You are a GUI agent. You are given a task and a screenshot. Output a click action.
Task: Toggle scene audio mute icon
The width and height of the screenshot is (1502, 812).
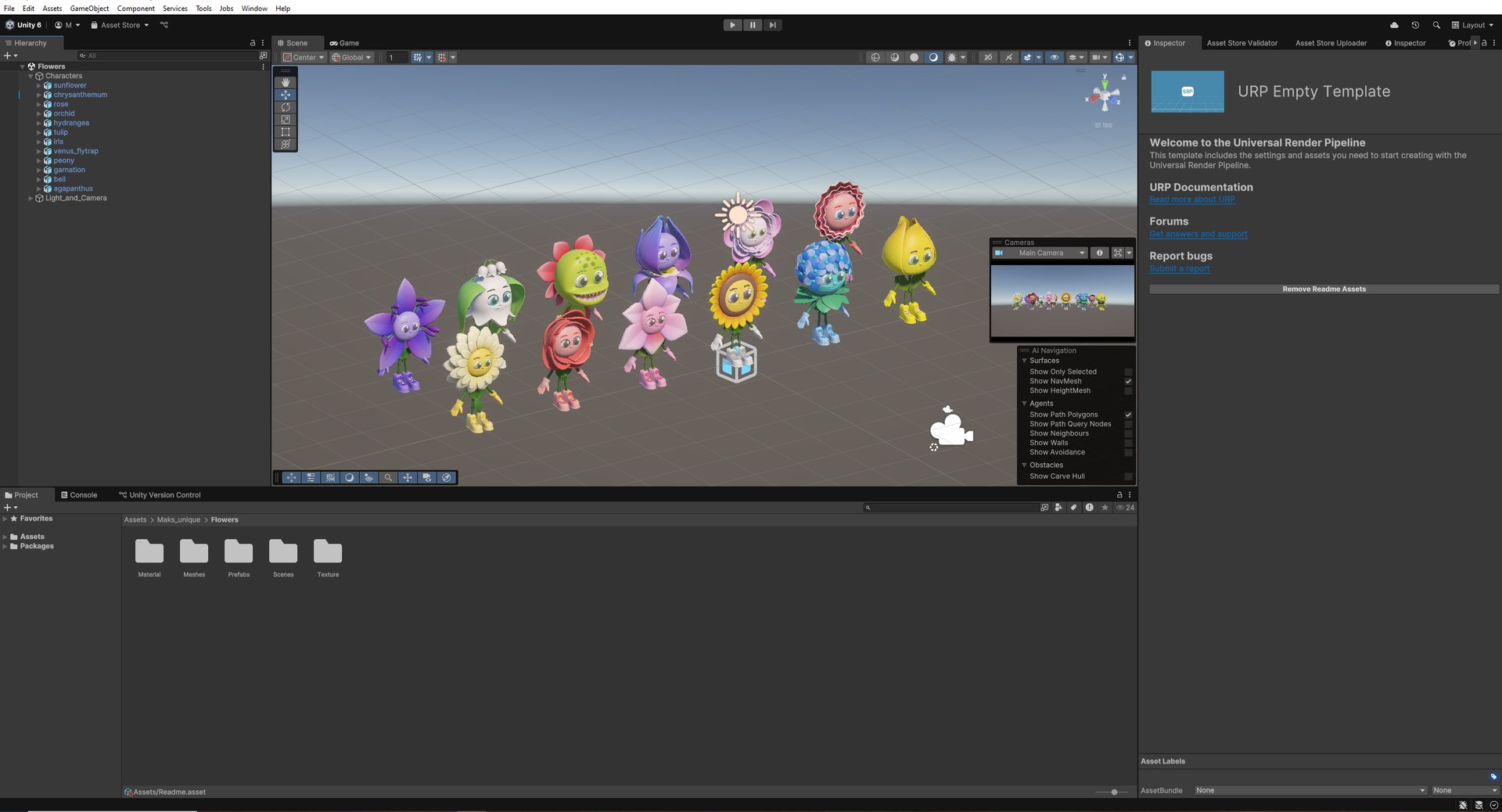(1008, 57)
